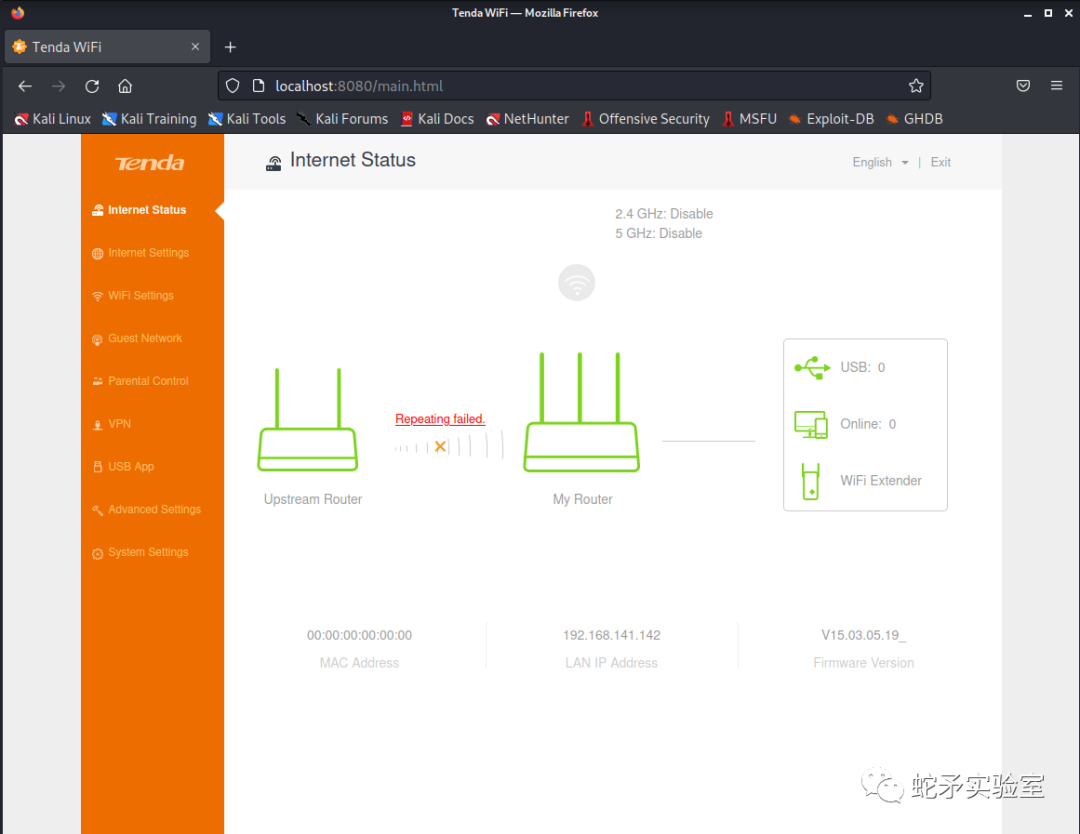1080x834 pixels.
Task: Click MAC address 00:00:00:00:00:00
Action: [360, 636]
